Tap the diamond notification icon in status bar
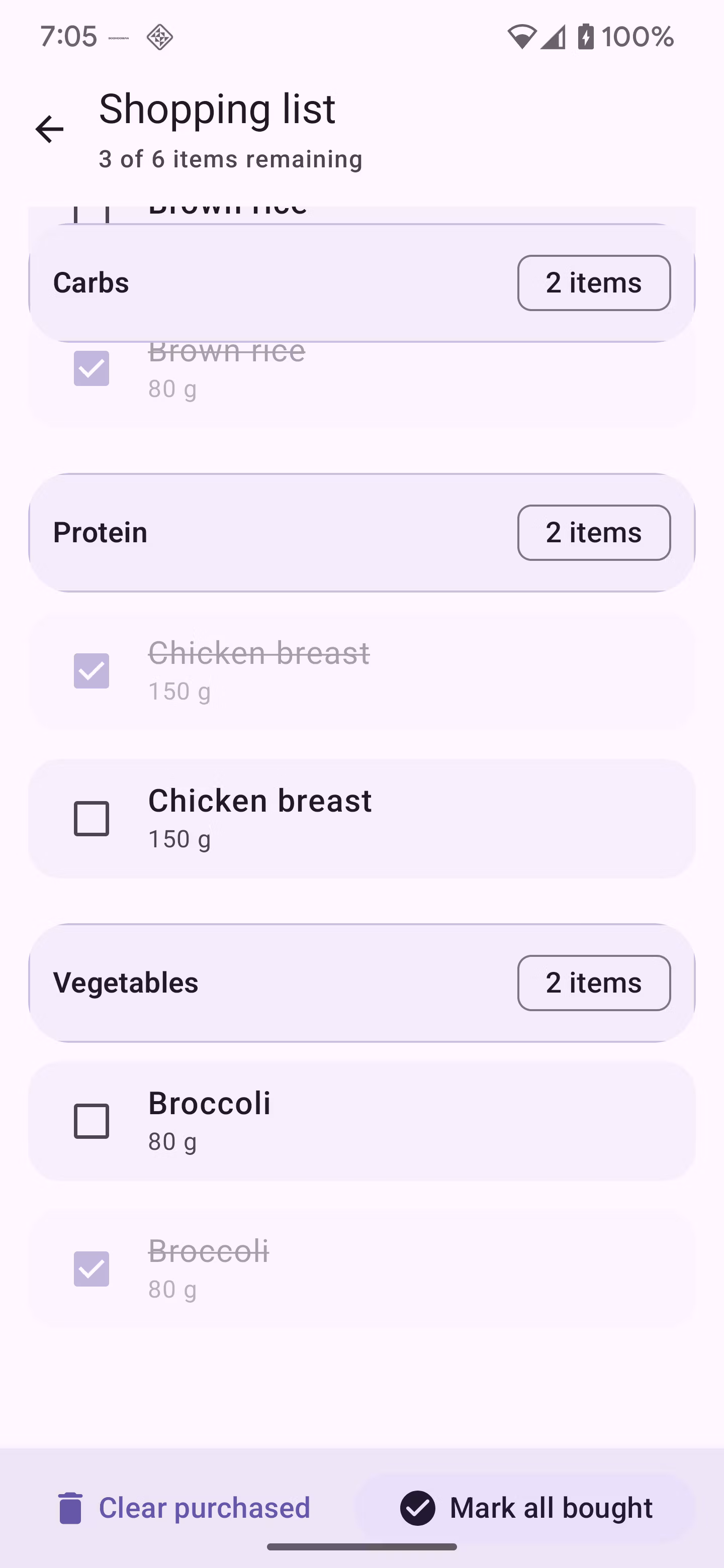This screenshot has height=1568, width=724. coord(159,37)
